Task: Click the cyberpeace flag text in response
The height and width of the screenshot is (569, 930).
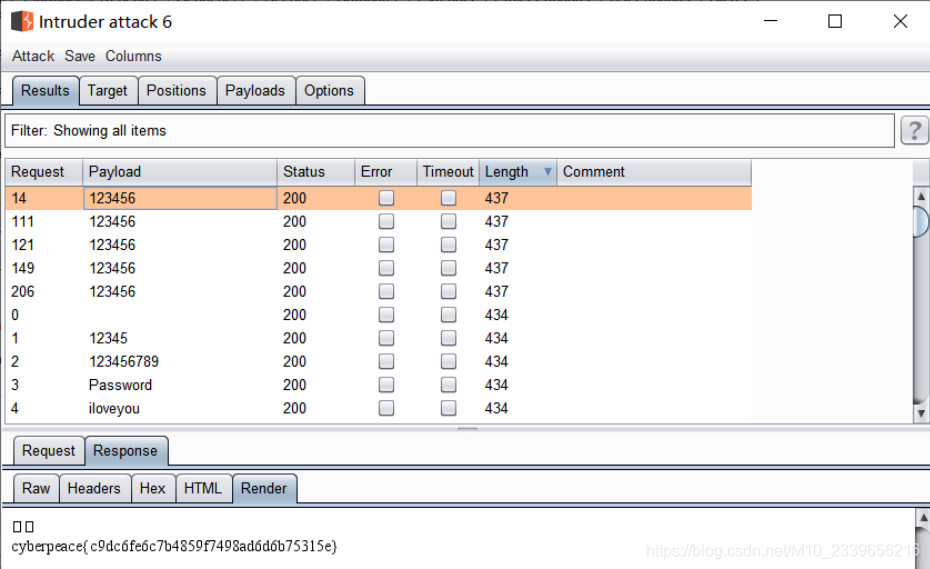Action: 174,546
